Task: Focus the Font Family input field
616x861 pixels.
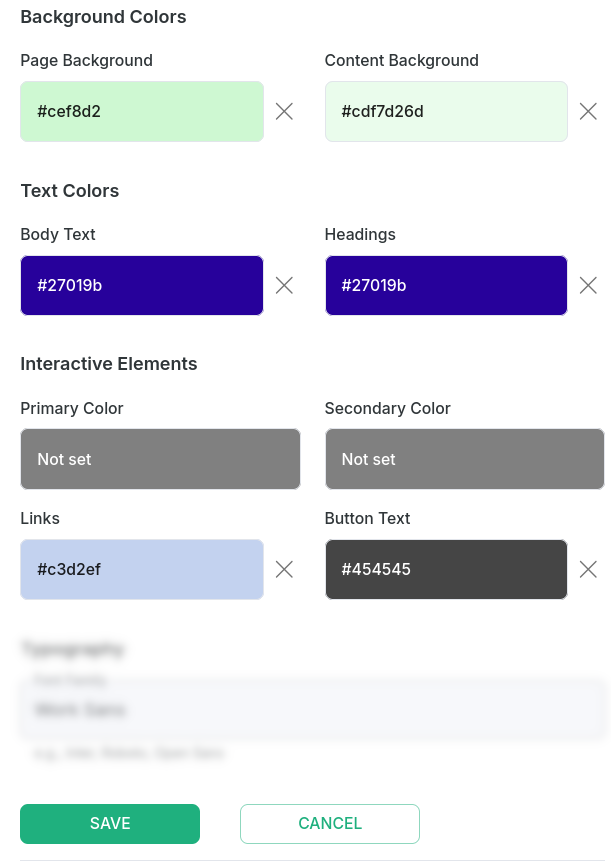Action: click(310, 710)
